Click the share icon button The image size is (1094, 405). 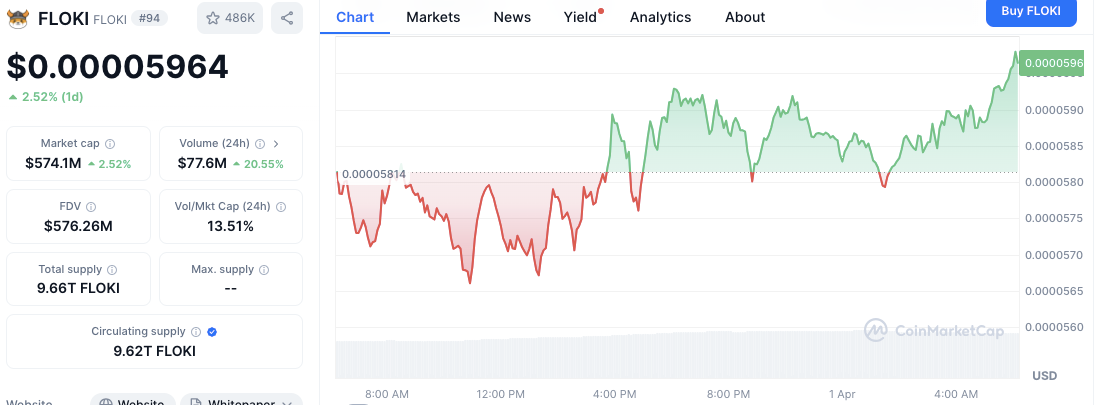click(287, 18)
